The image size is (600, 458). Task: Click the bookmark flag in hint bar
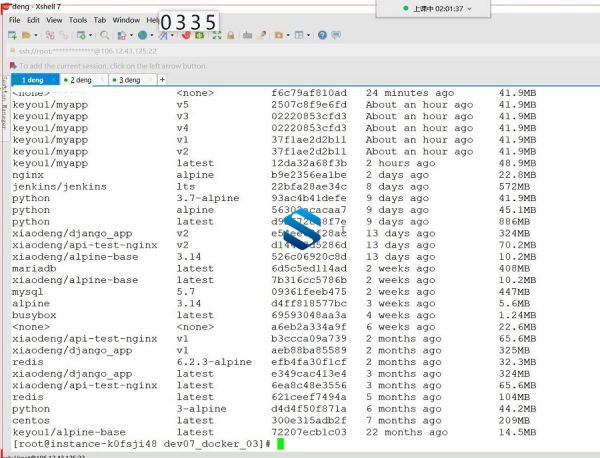[13, 66]
